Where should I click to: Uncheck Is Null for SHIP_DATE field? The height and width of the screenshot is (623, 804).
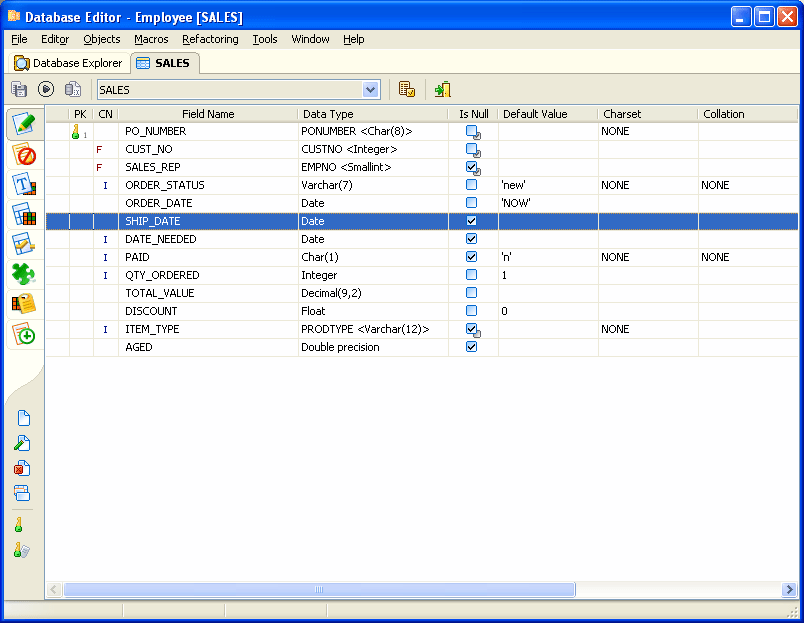tap(472, 221)
